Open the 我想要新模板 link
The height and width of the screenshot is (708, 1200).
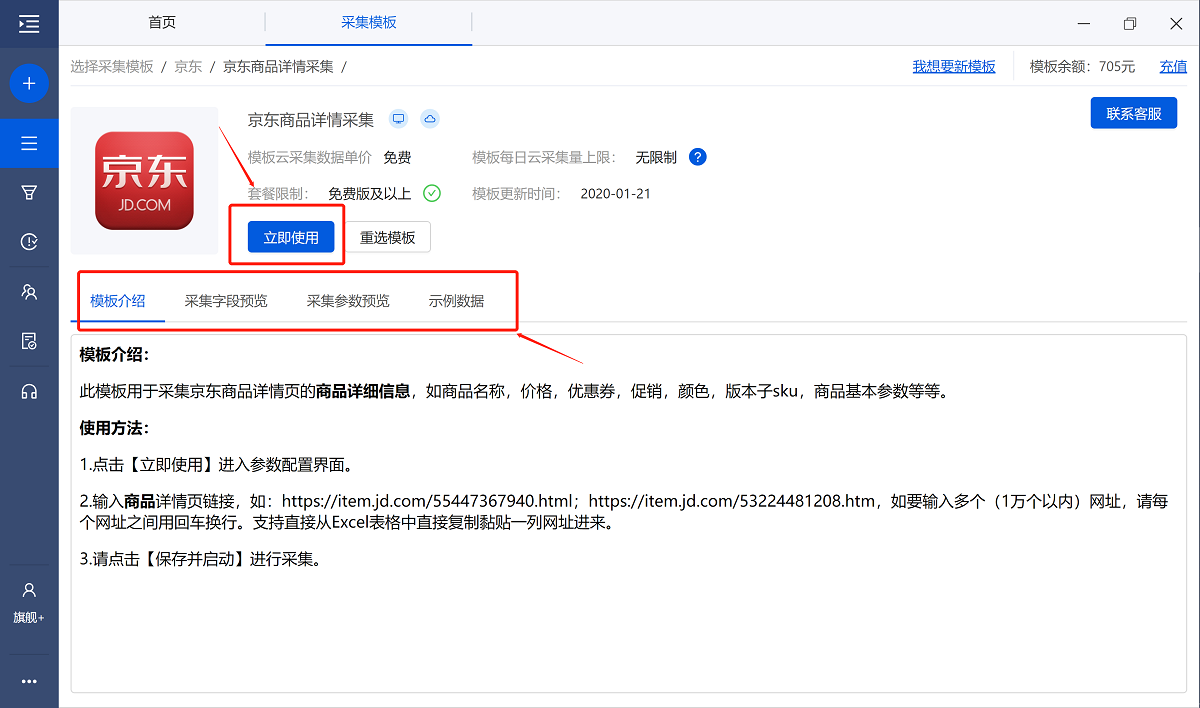[954, 67]
